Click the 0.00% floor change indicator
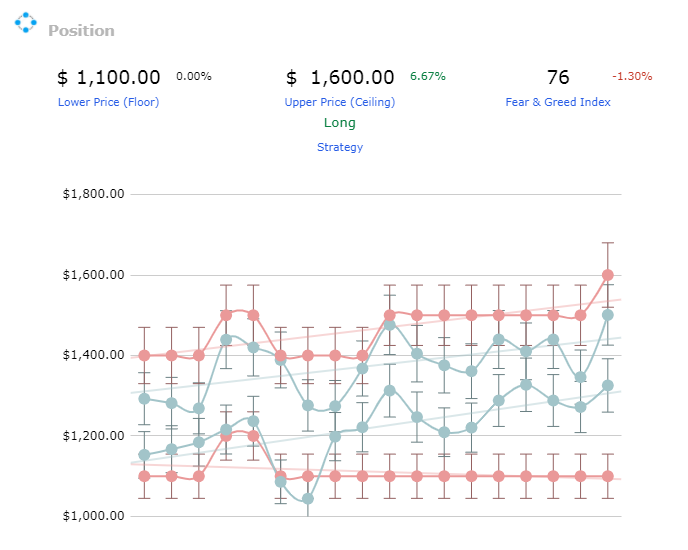This screenshot has height=550, width=688. (x=194, y=76)
